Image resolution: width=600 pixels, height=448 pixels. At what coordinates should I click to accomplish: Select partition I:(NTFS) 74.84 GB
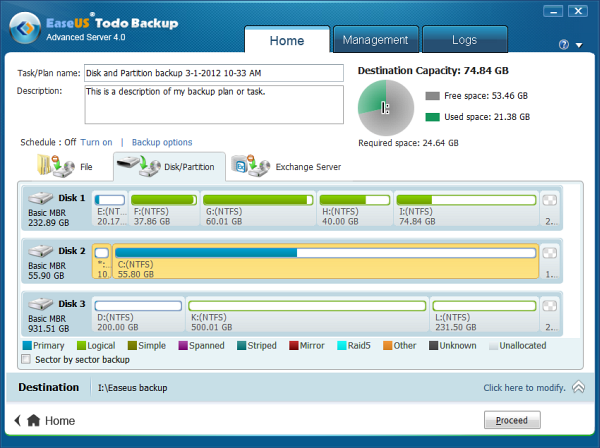pos(466,209)
